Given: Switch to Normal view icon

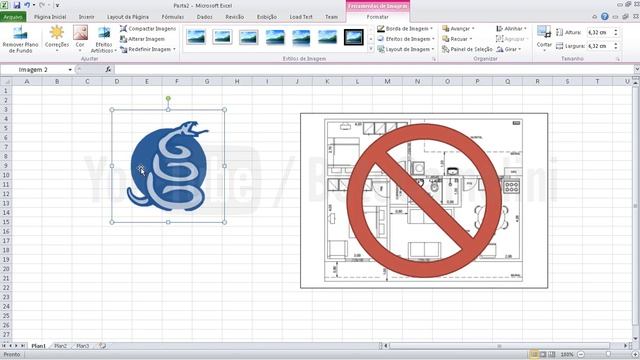Looking at the screenshot, I should [534, 354].
